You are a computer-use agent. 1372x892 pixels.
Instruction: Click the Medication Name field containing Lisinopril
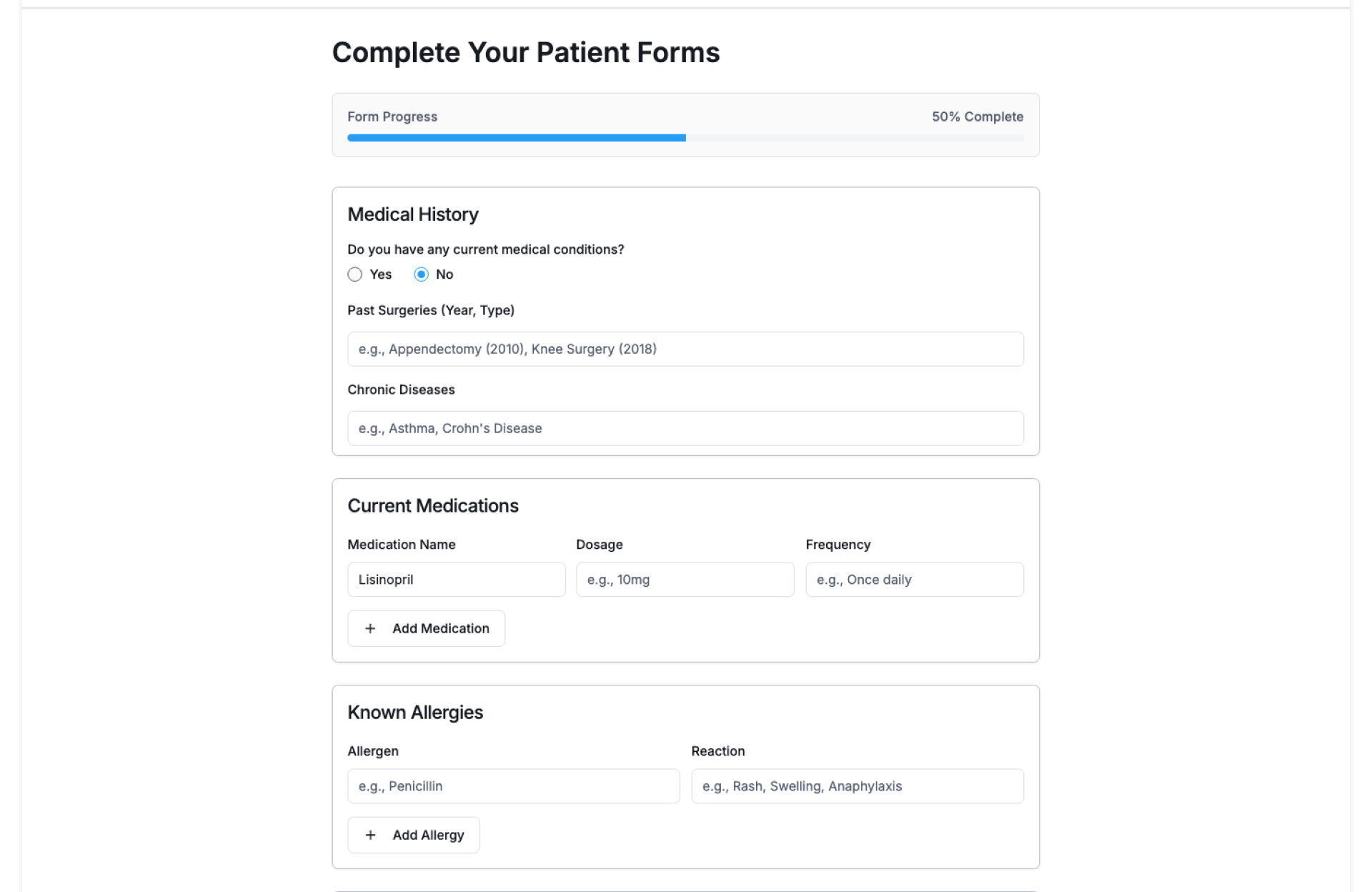pos(456,580)
